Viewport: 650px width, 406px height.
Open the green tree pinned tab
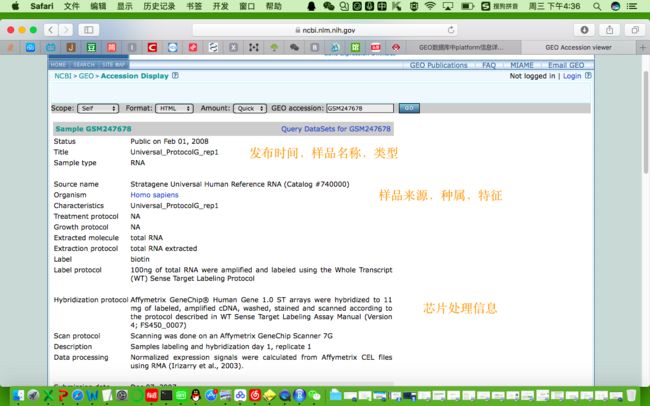274,47
